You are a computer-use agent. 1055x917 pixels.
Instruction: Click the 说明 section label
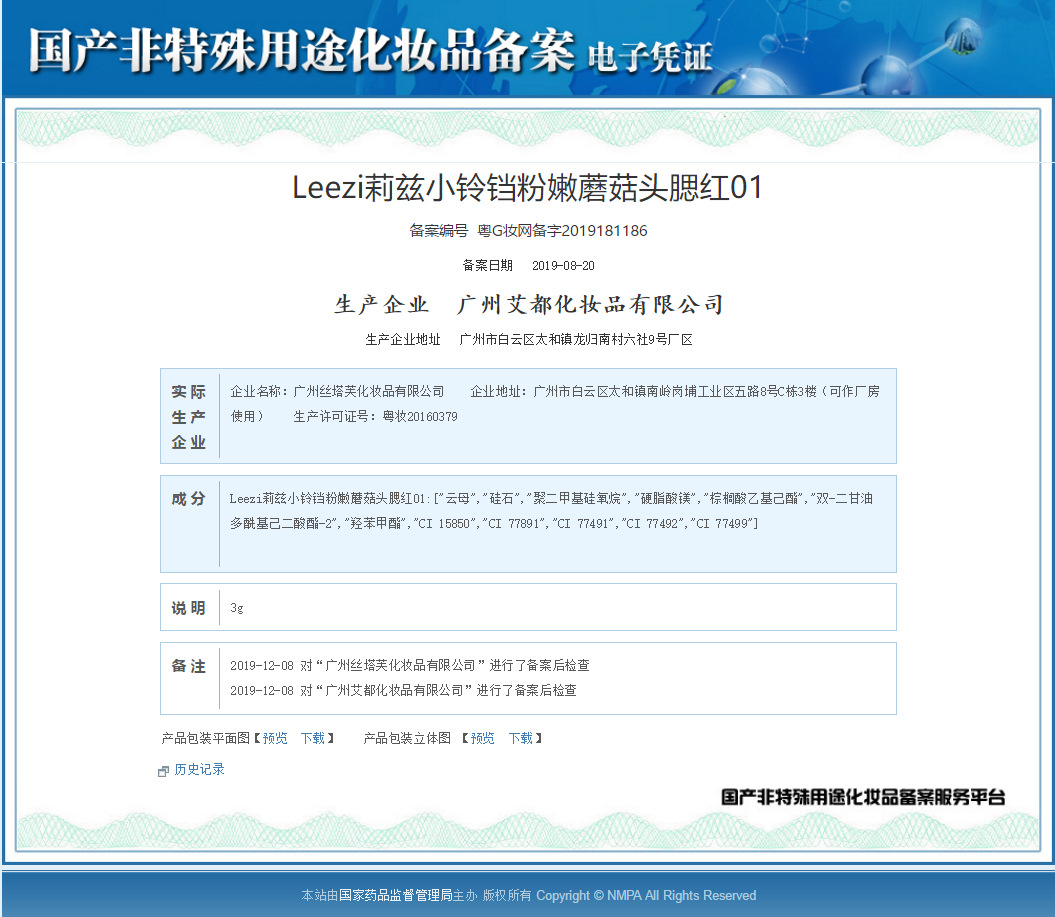coord(188,608)
